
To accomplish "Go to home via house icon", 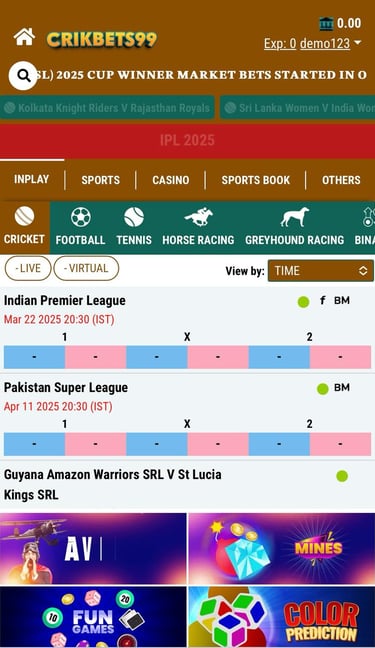I will pos(24,37).
